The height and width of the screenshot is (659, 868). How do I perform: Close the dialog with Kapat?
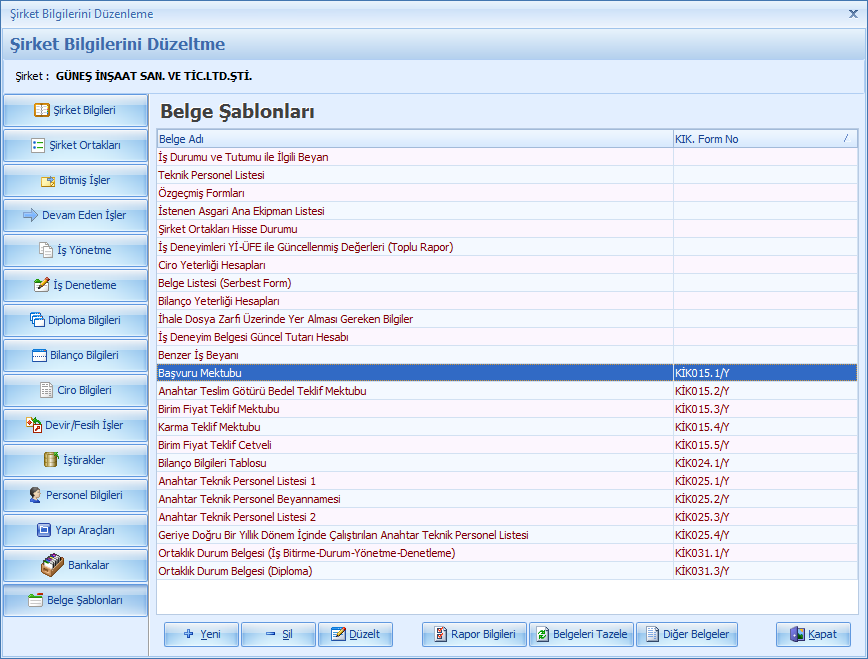pyautogui.click(x=813, y=634)
